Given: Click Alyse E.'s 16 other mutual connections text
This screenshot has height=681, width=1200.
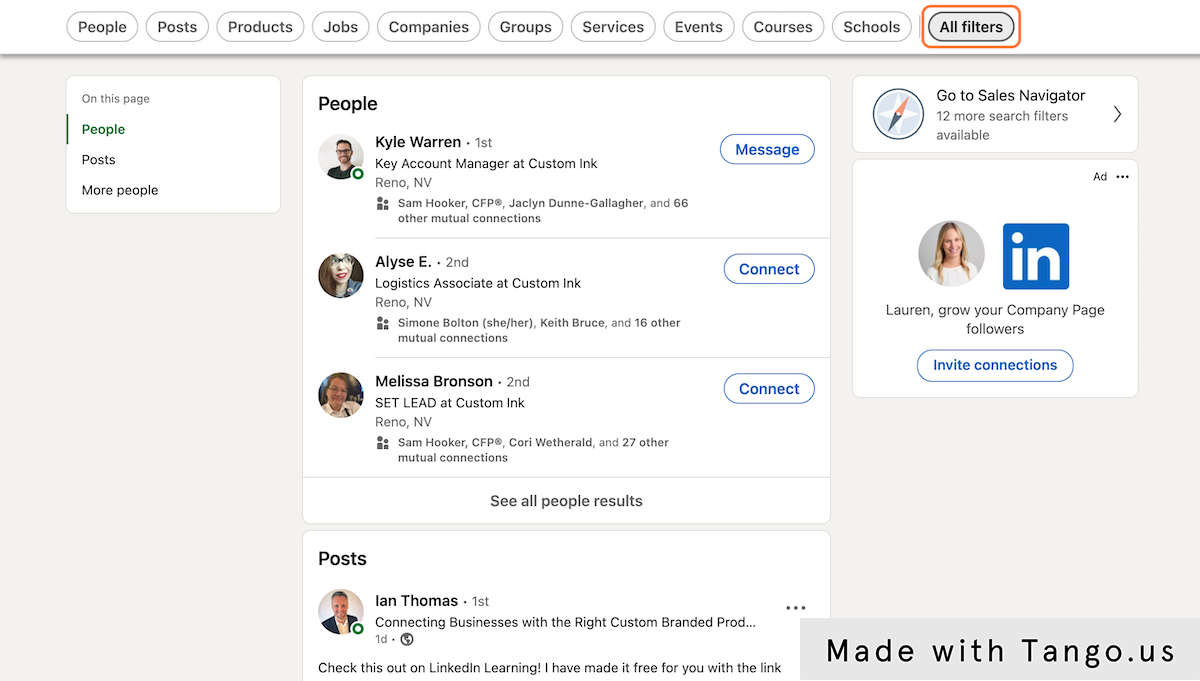Looking at the screenshot, I should click(539, 331).
